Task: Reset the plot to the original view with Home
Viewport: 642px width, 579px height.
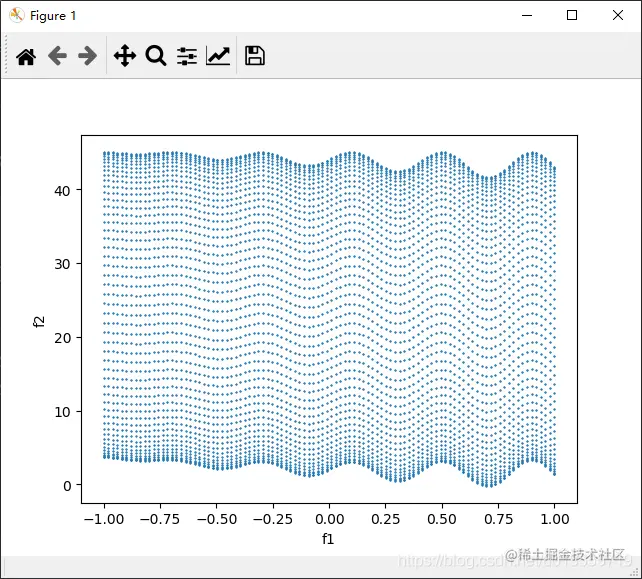Action: point(26,56)
